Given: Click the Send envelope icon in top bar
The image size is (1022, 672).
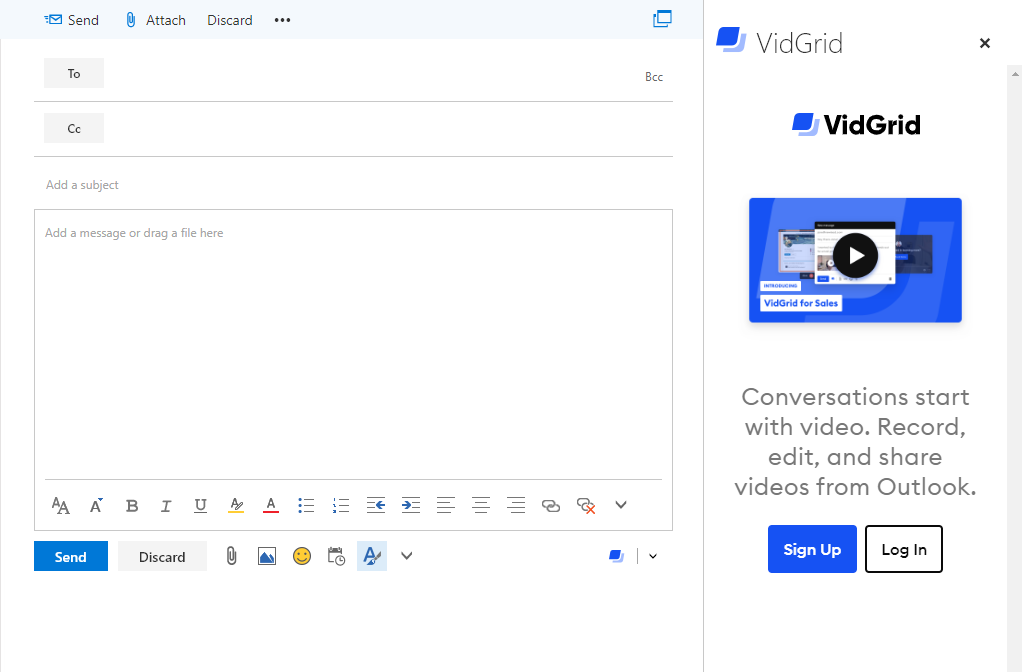Looking at the screenshot, I should tap(53, 20).
